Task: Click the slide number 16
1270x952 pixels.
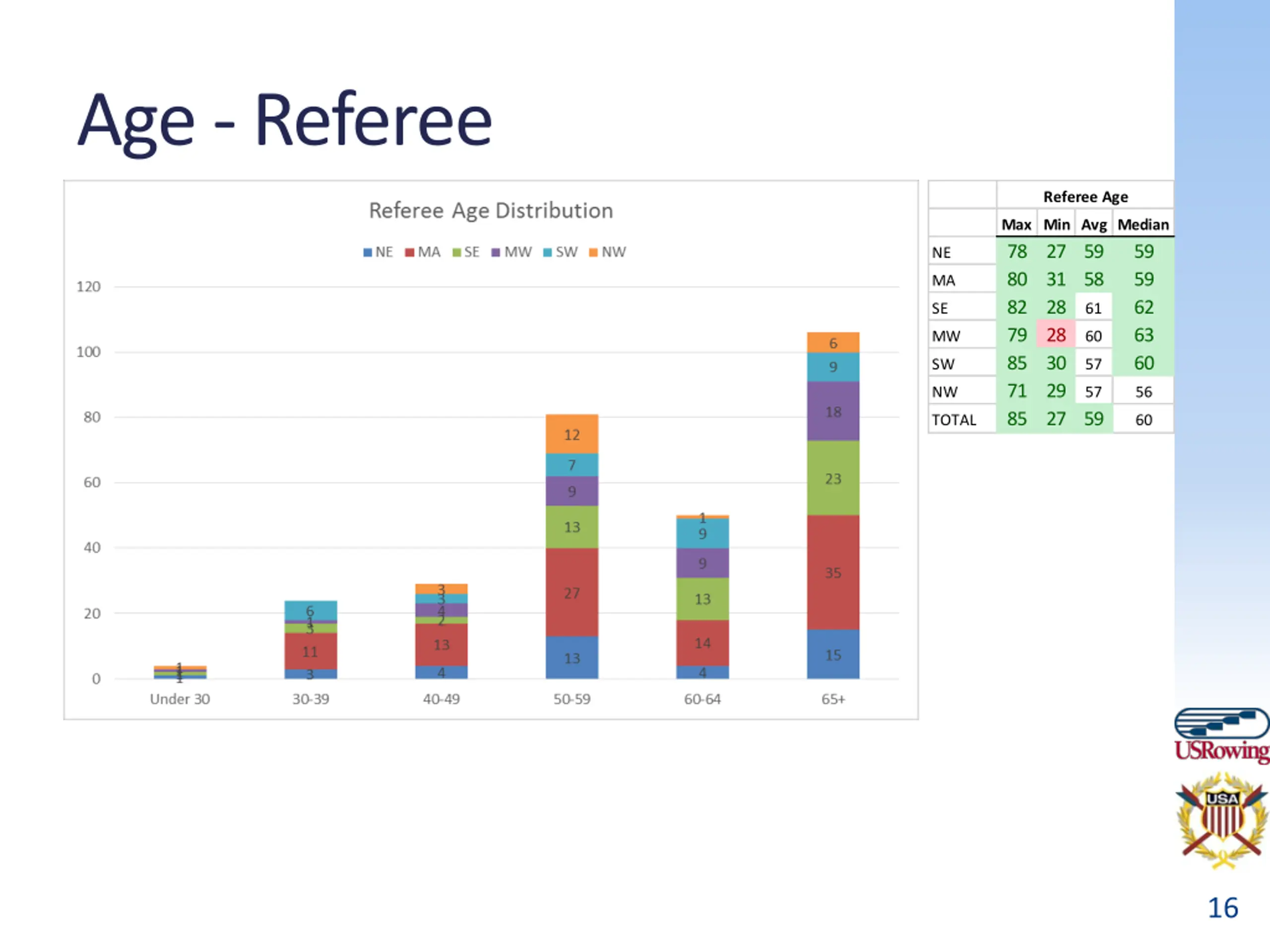Action: [x=1222, y=908]
